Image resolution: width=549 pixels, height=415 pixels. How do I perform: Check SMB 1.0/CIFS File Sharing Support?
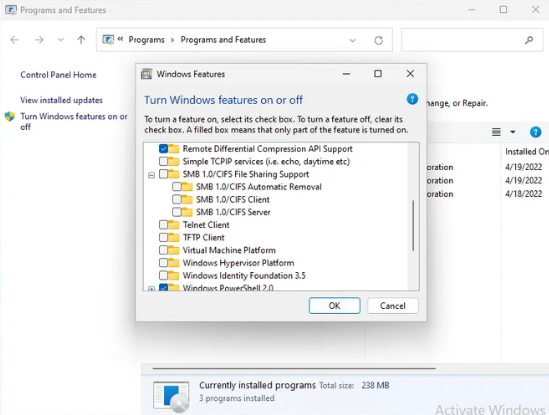tap(163, 174)
